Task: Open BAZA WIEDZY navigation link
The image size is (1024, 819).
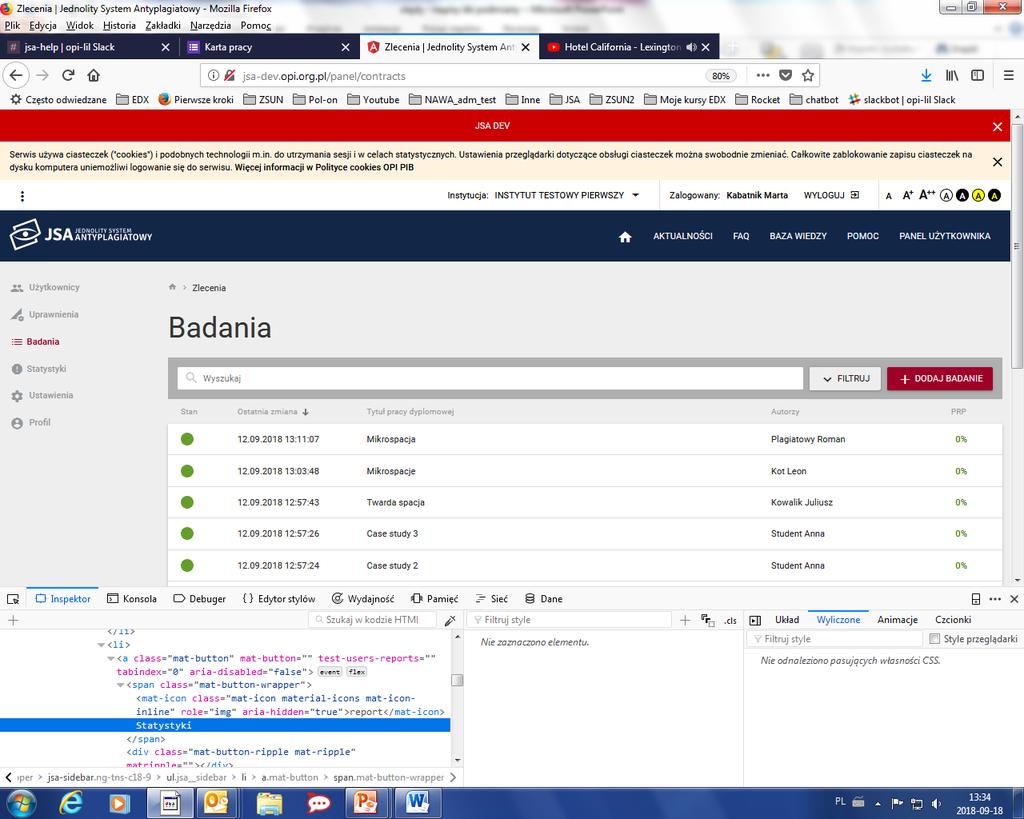Action: click(798, 236)
